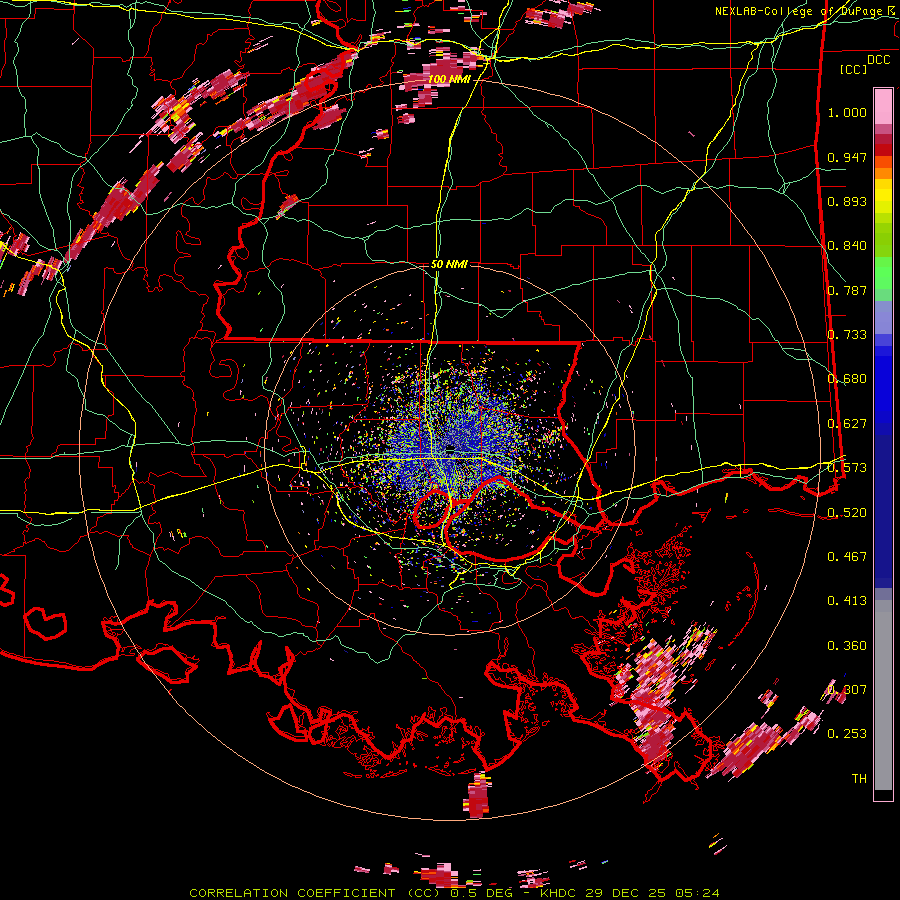Click the [CC] units label
900x900 pixels.
[854, 69]
